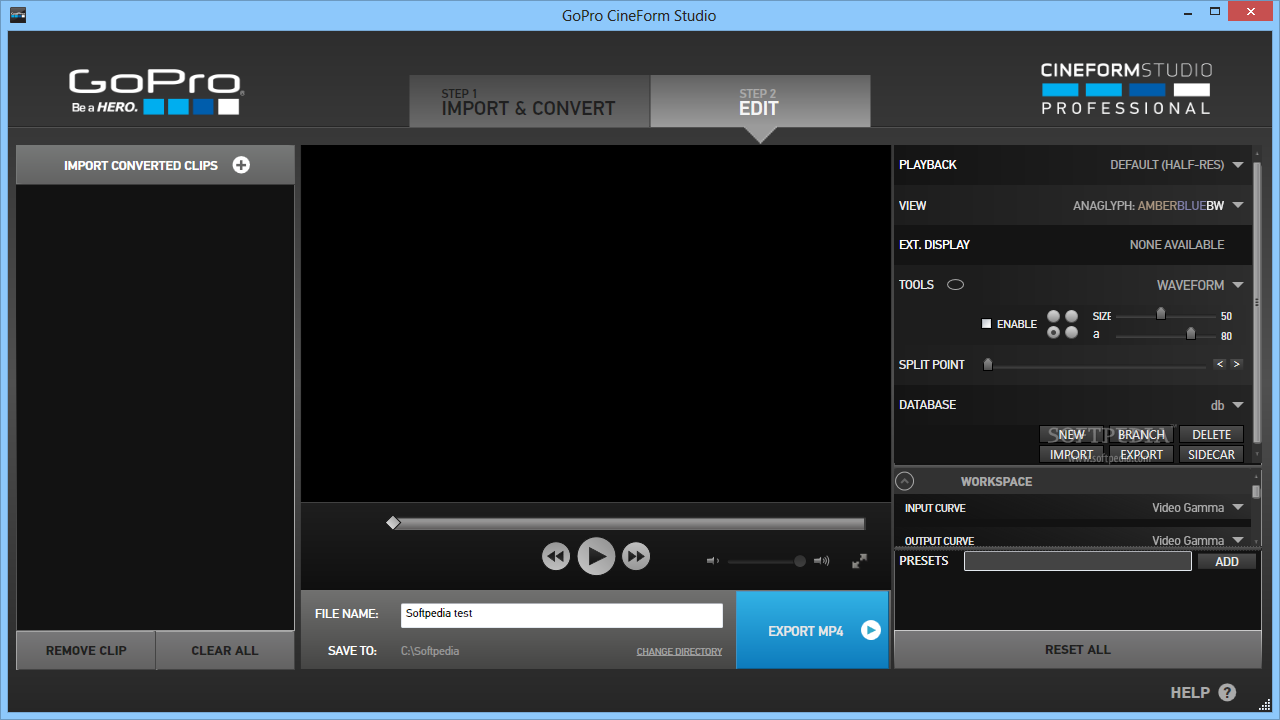Click the database NEW button

[x=1072, y=434]
